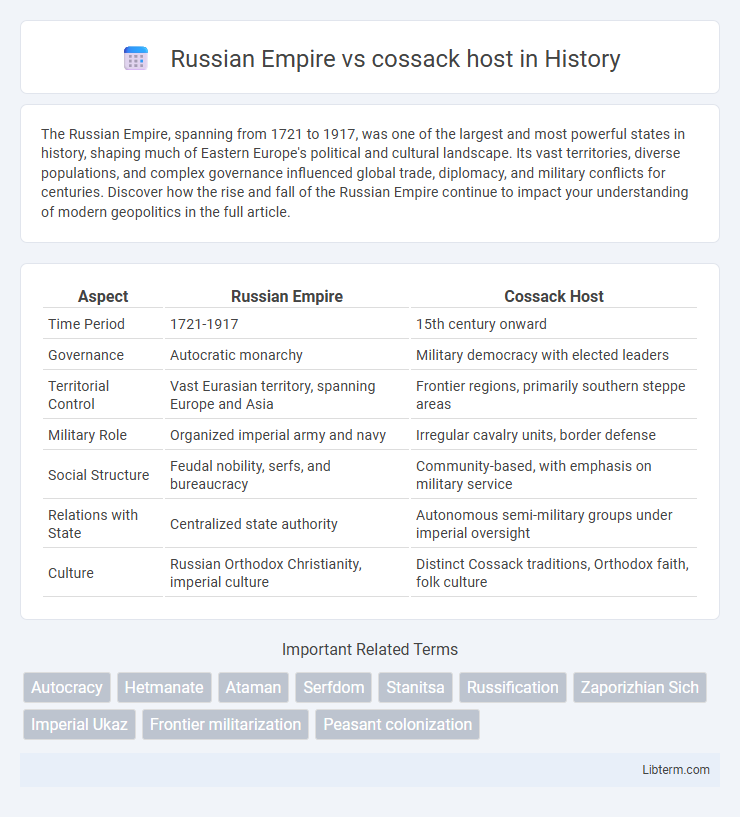The width and height of the screenshot is (740, 817).
Task: Click 'Community-based, with emphasis on military service'
Action: [x=534, y=475]
